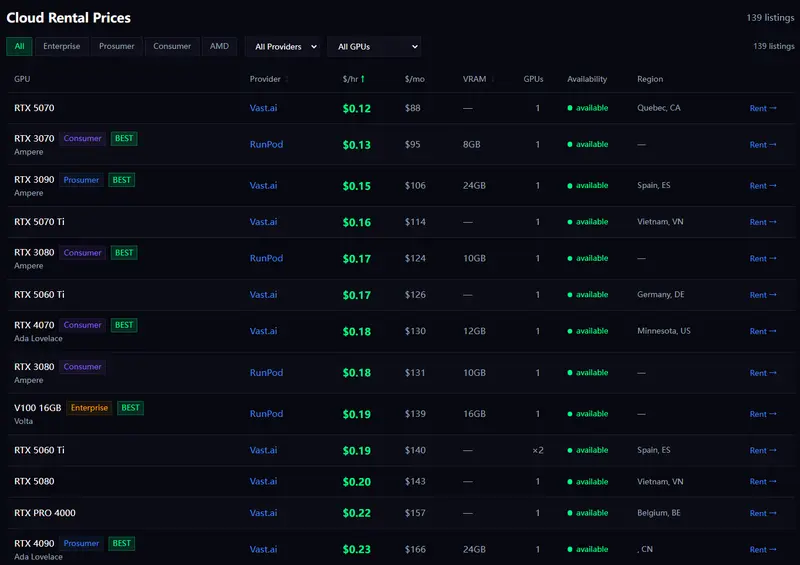Rent the RTX 4090 listing
800x565 pixels.
[x=763, y=550]
